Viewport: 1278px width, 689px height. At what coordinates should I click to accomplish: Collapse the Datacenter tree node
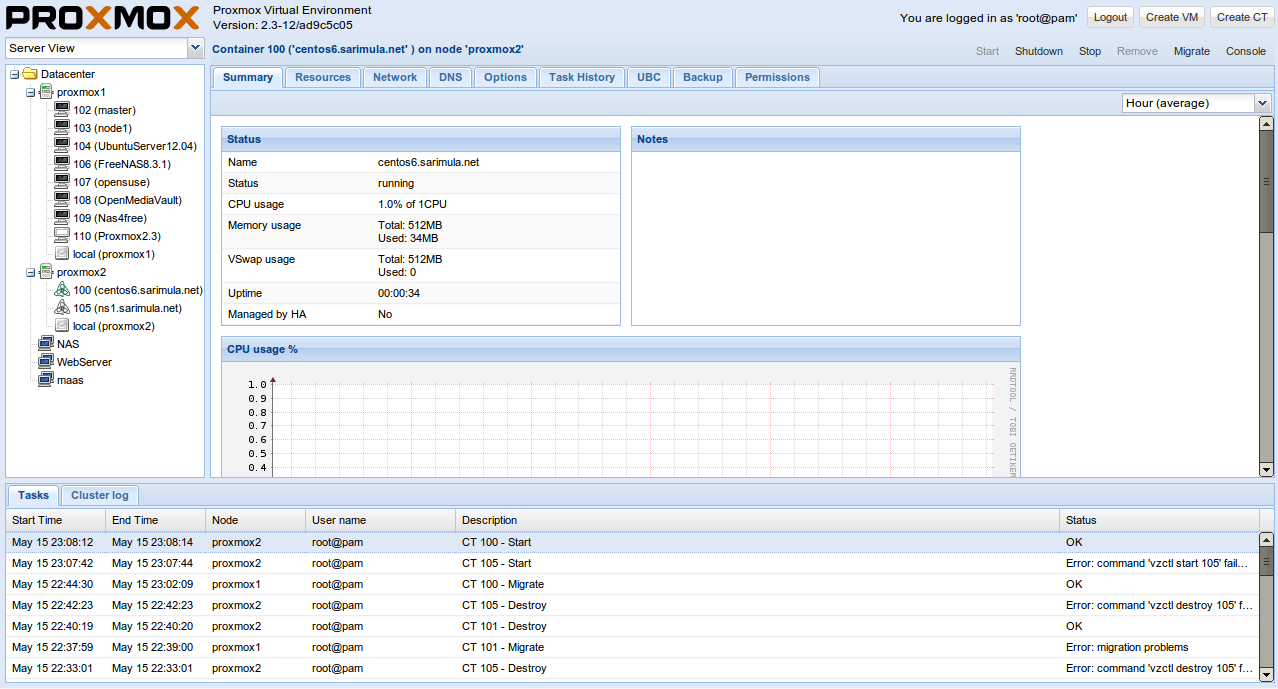pyautogui.click(x=14, y=74)
